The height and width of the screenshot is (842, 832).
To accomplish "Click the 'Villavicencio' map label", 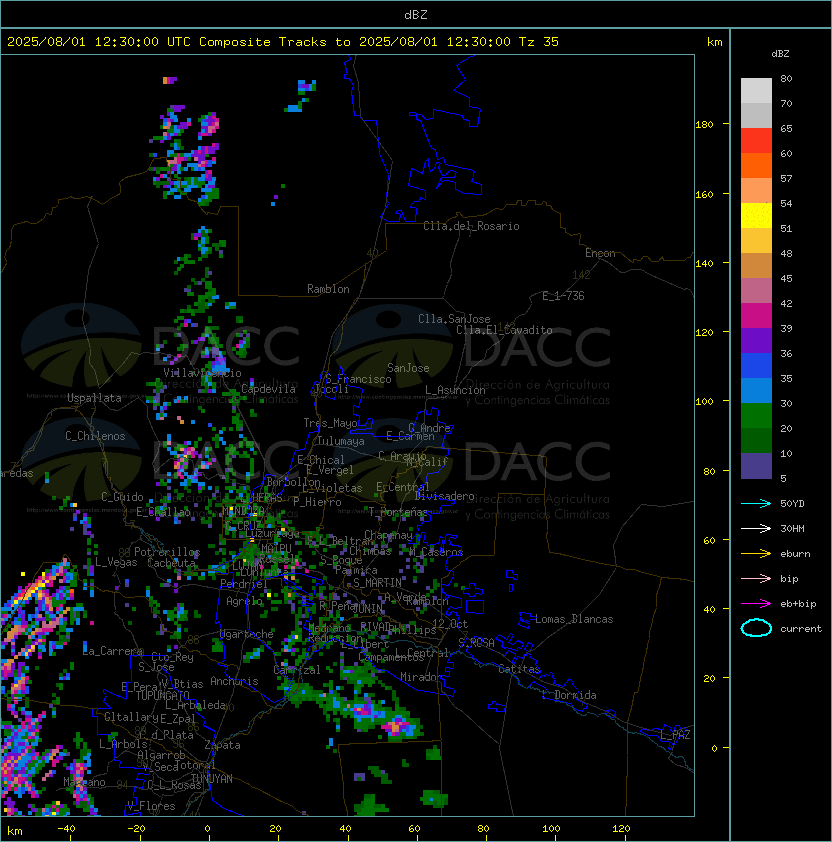I will click(x=202, y=373).
